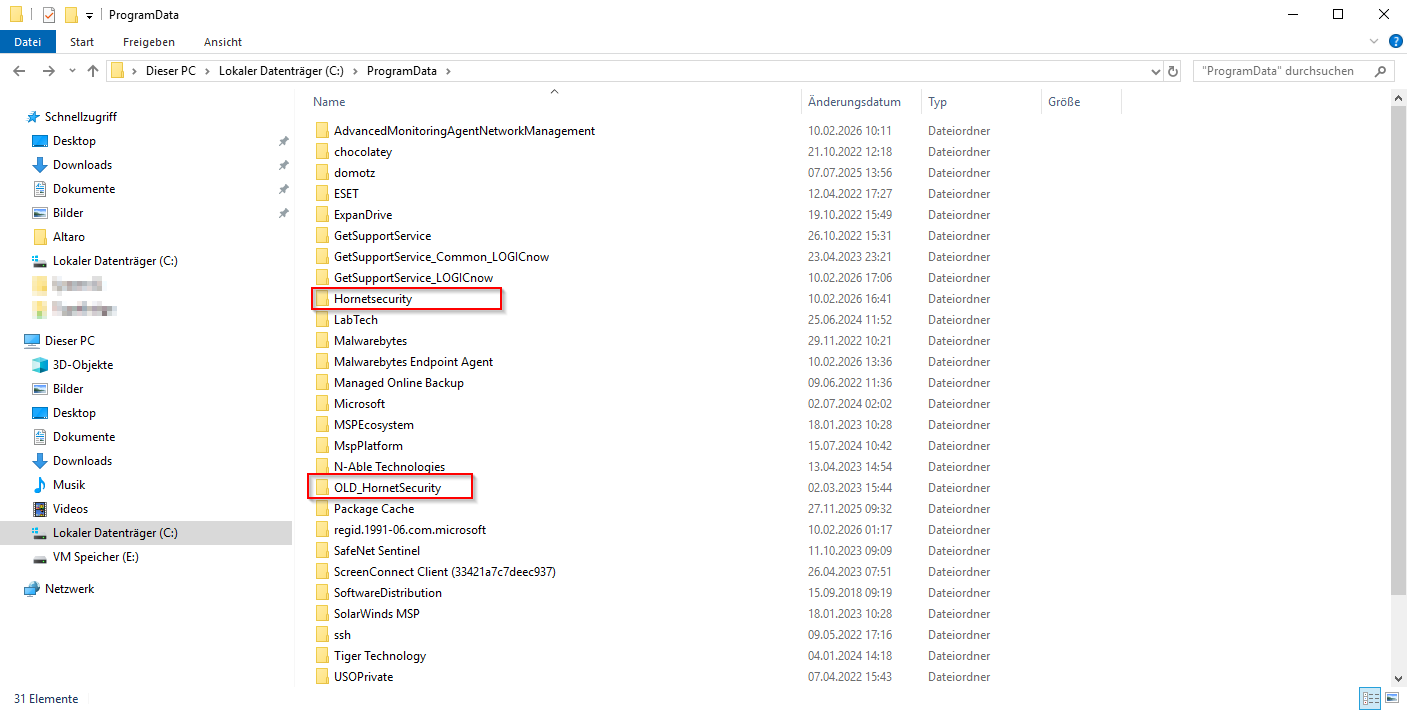Click Dieser PC in the breadcrumb path

click(170, 71)
